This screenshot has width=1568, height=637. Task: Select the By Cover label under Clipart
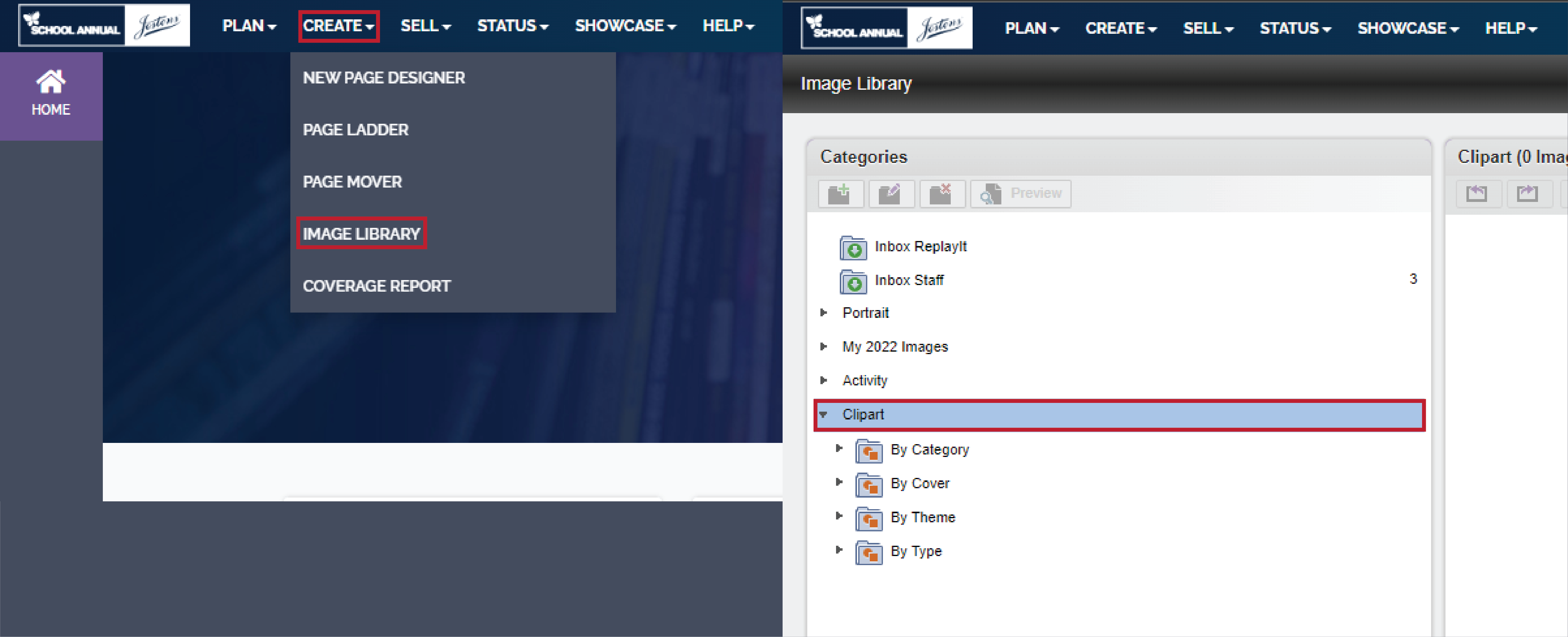point(920,484)
